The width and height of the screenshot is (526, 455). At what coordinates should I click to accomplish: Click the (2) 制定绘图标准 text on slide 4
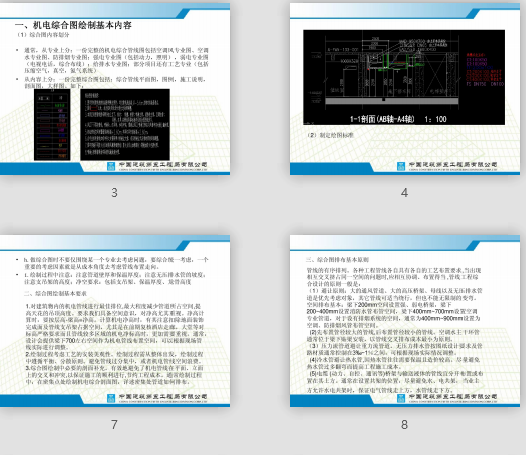[330, 135]
